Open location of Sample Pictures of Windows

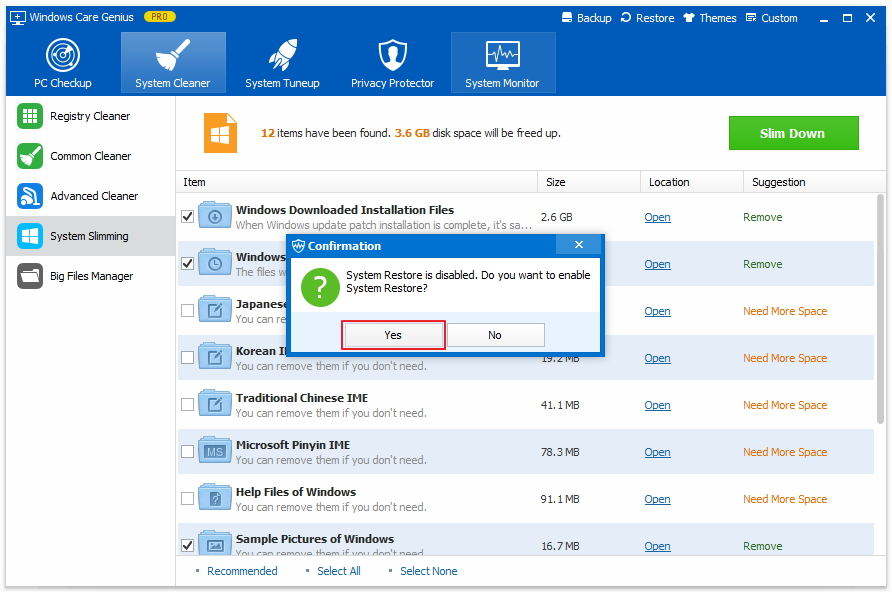pos(657,546)
